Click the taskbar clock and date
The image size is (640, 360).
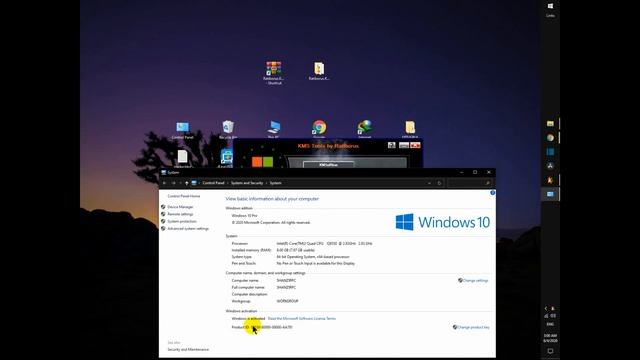[x=550, y=338]
